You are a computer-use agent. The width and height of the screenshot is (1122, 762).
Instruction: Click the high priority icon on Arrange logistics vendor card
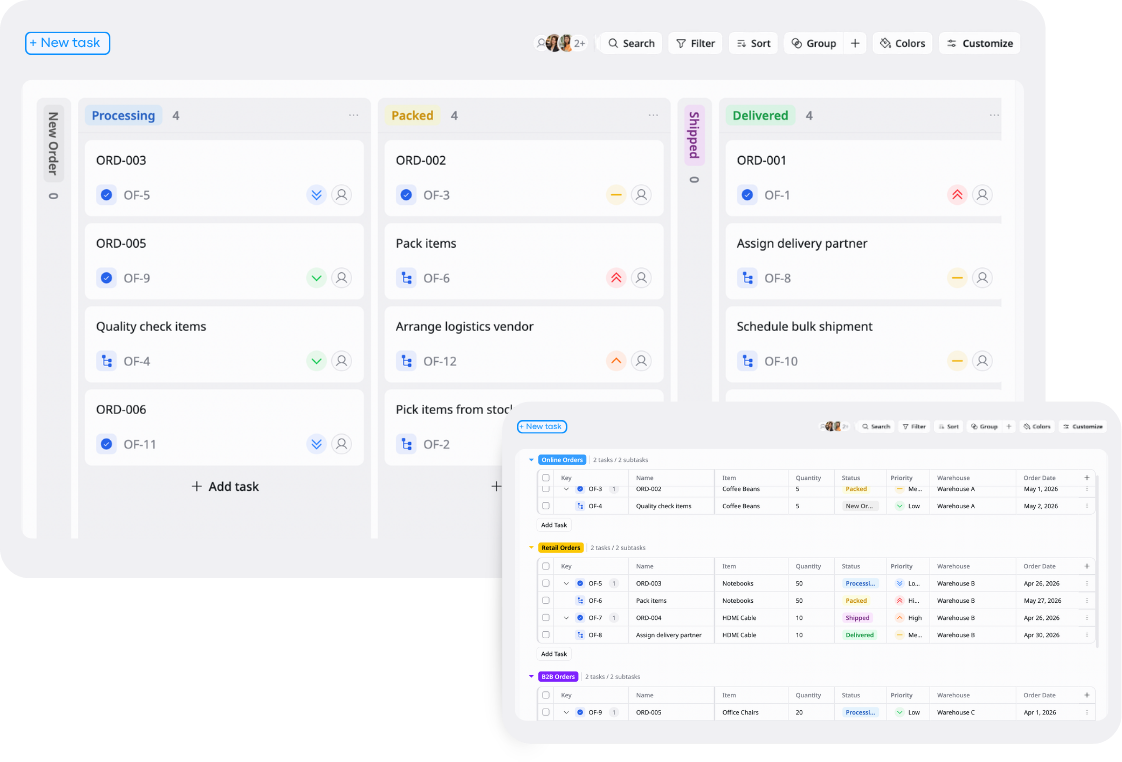[616, 361]
